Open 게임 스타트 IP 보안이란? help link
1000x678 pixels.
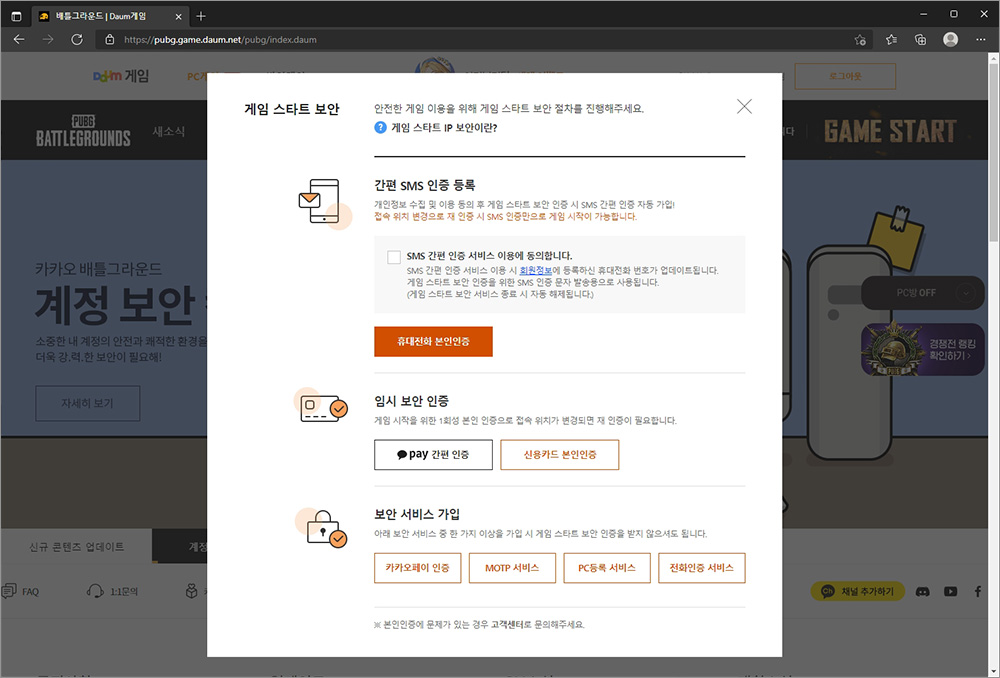coord(444,128)
